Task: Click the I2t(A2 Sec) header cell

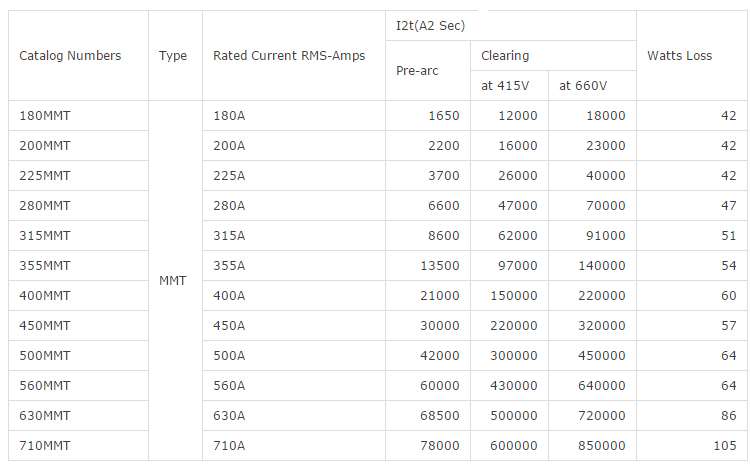Action: pos(431,25)
